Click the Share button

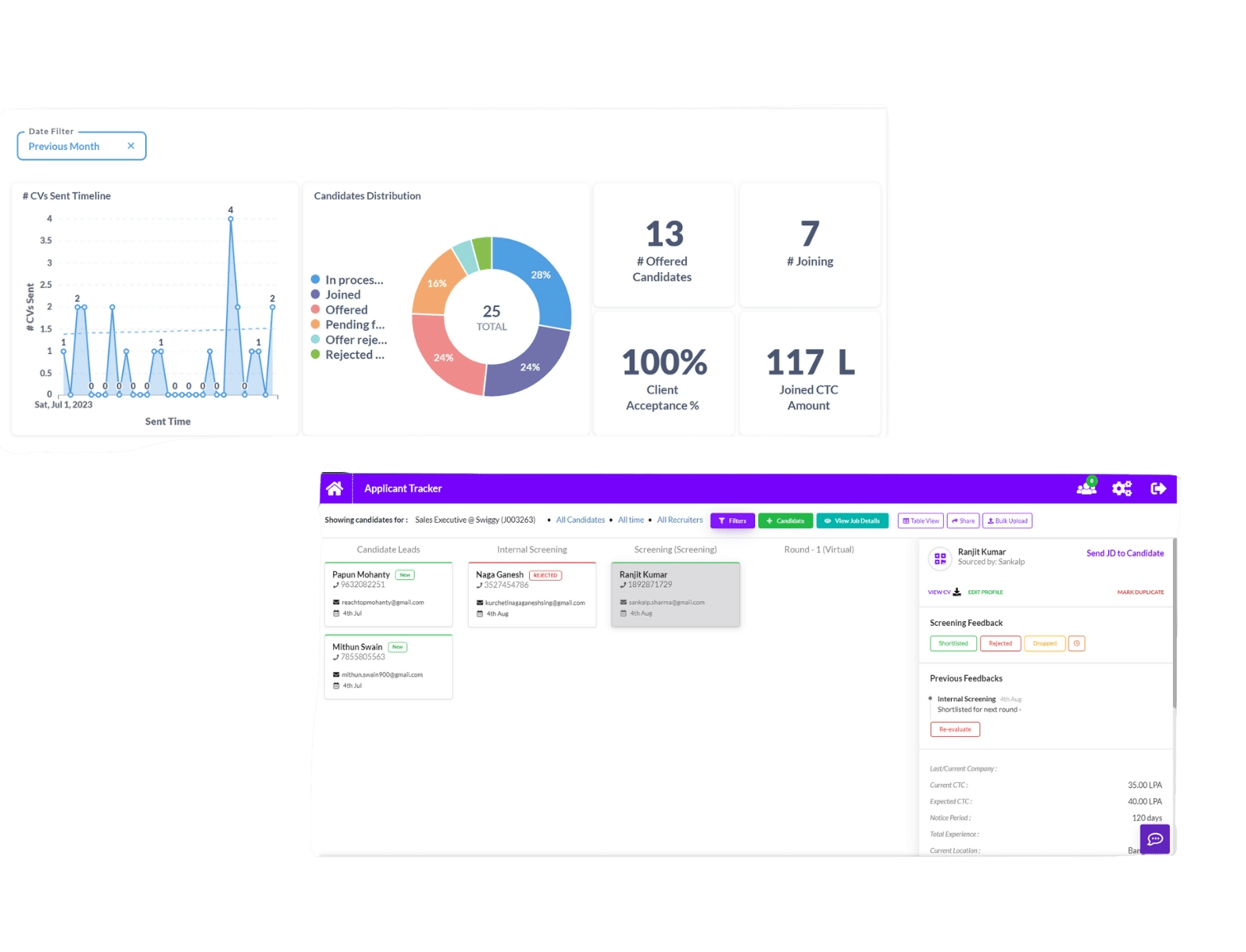pyautogui.click(x=963, y=521)
